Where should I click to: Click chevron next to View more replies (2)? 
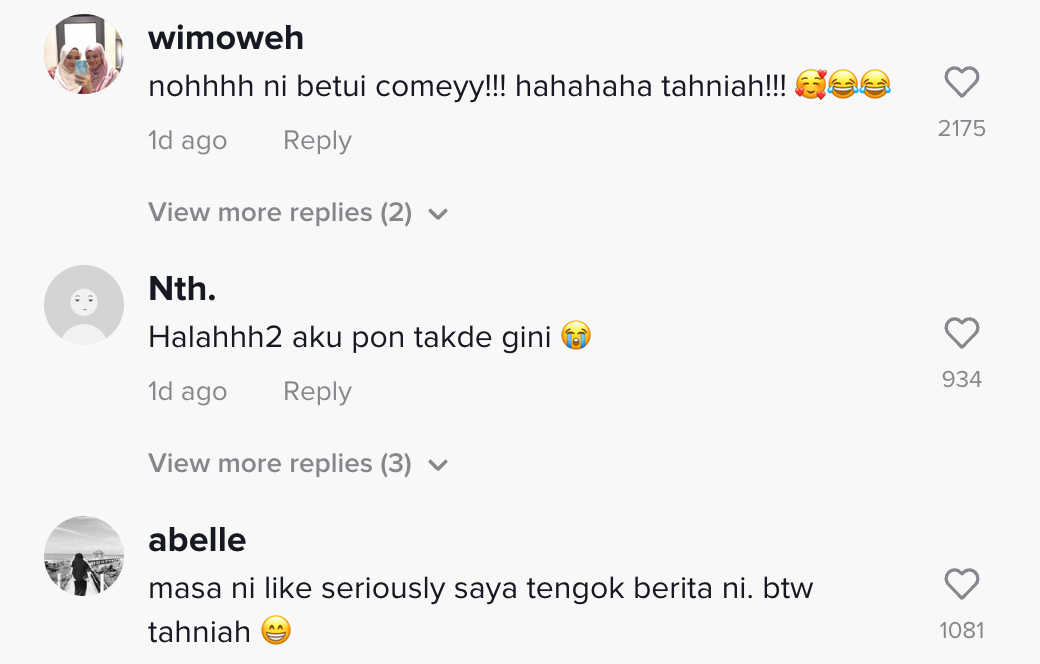point(438,214)
